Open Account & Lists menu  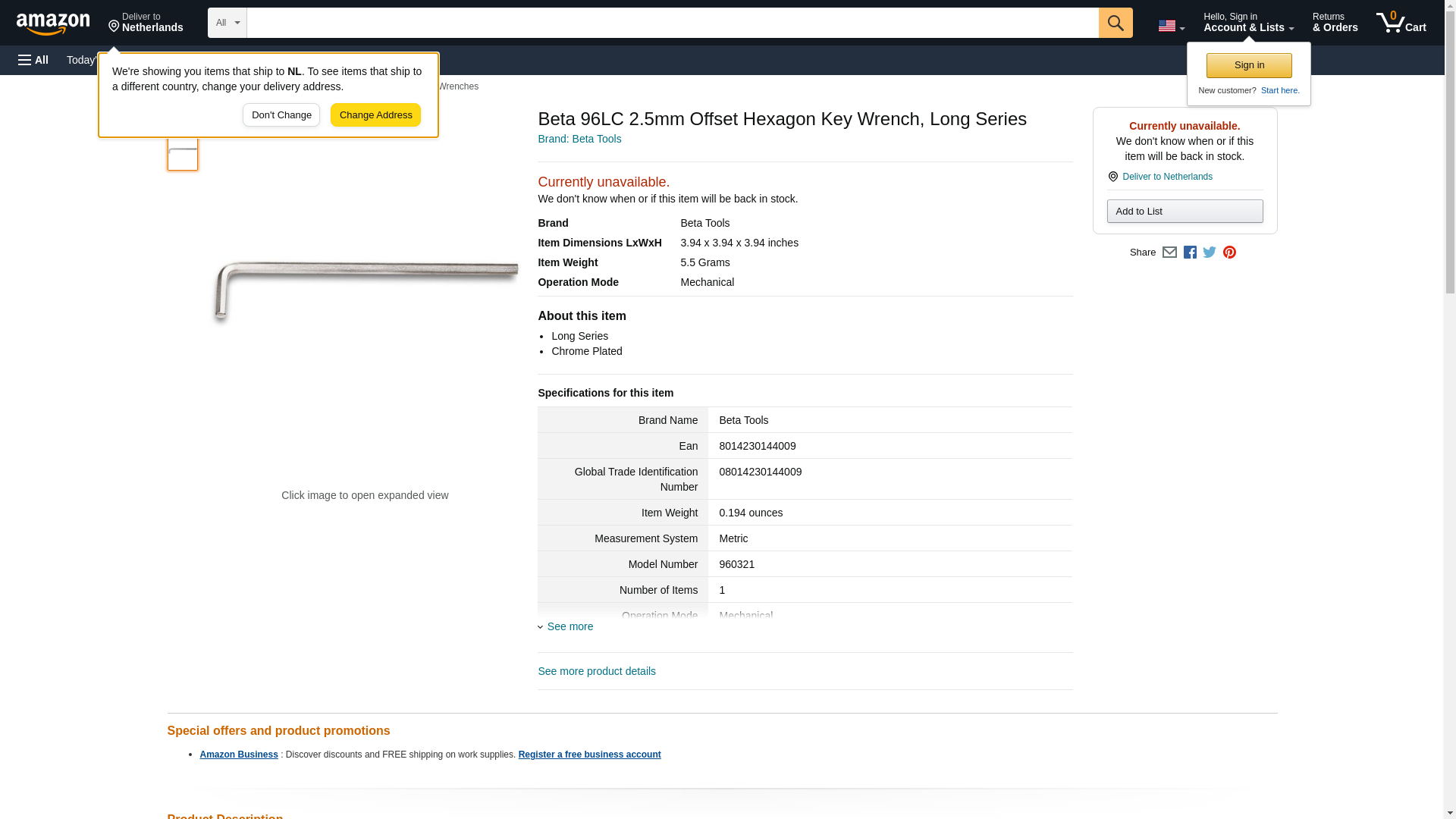point(1248,23)
